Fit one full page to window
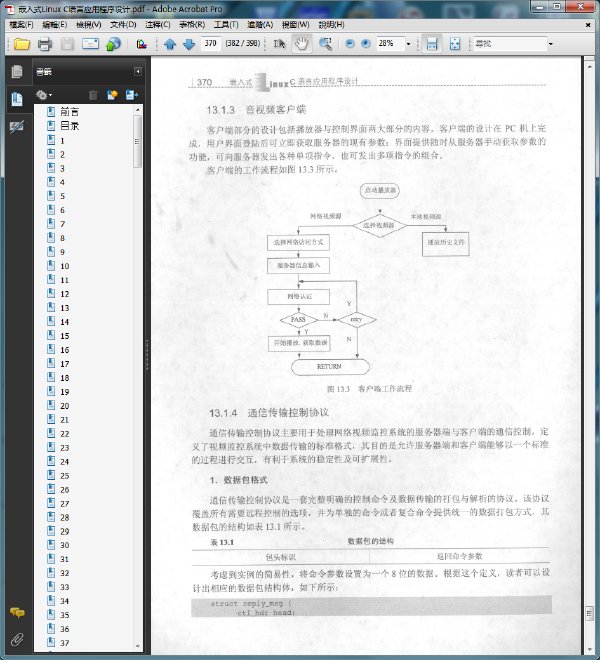This screenshot has width=600, height=660. (x=454, y=44)
